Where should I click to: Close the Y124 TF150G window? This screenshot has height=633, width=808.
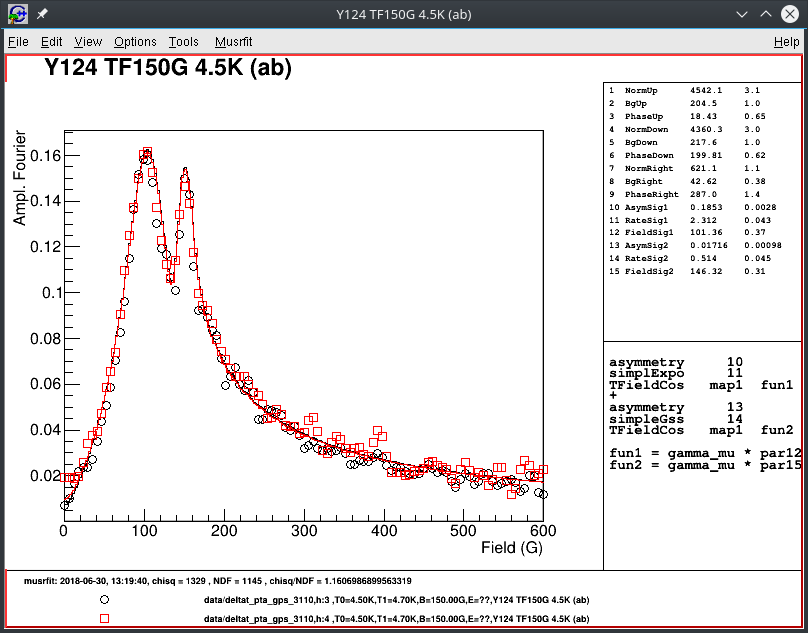click(790, 15)
